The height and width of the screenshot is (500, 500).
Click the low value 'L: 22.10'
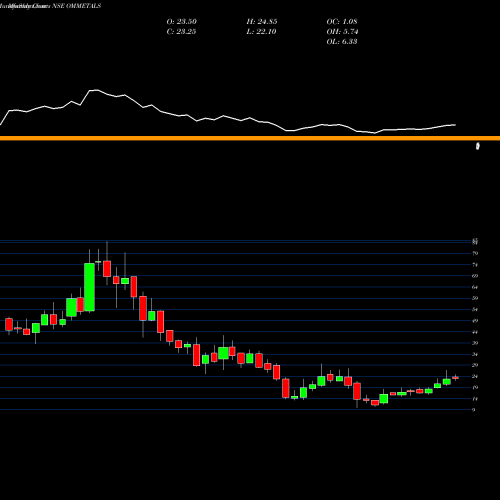tap(261, 31)
